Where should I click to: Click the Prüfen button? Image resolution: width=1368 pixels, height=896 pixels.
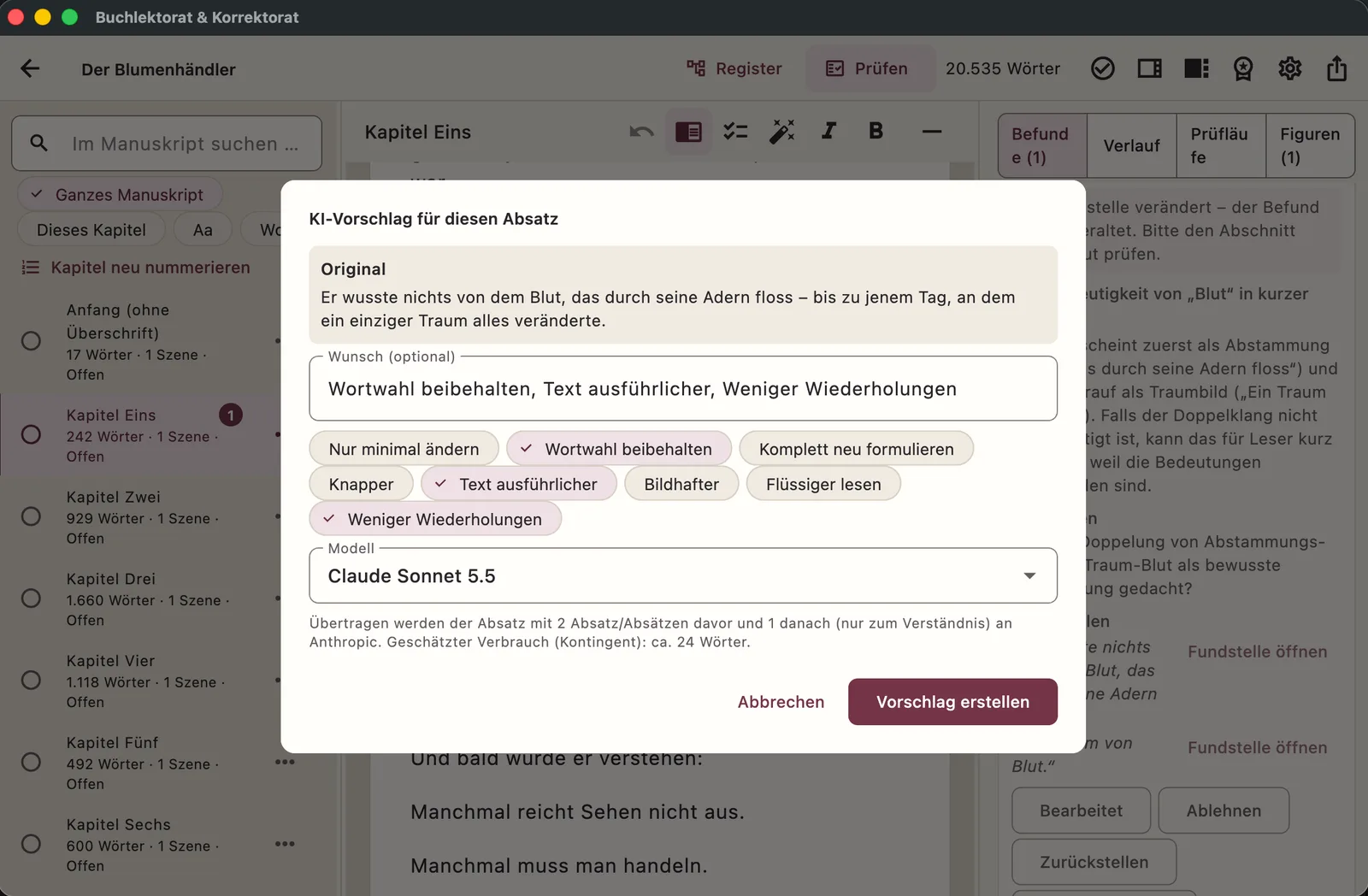click(870, 68)
